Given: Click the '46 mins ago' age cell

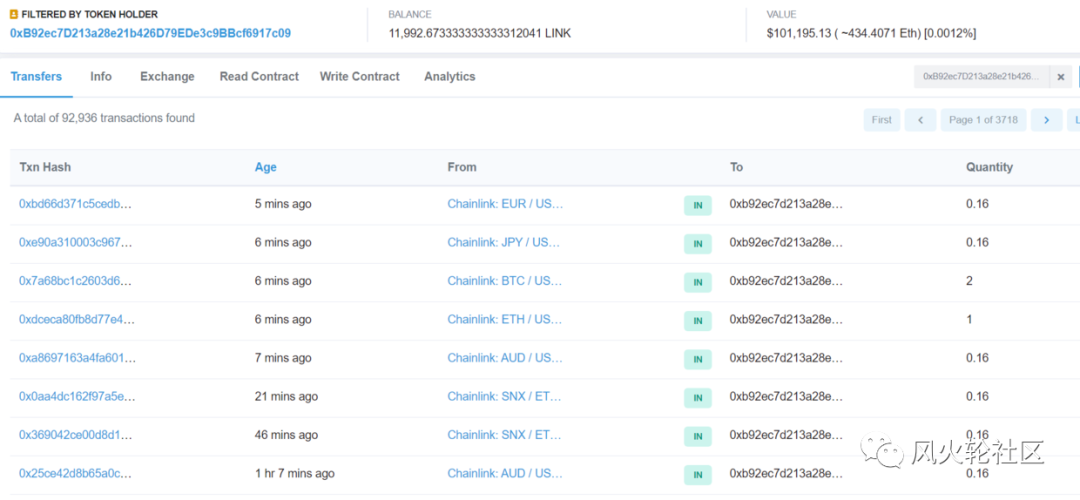Looking at the screenshot, I should pyautogui.click(x=287, y=435).
